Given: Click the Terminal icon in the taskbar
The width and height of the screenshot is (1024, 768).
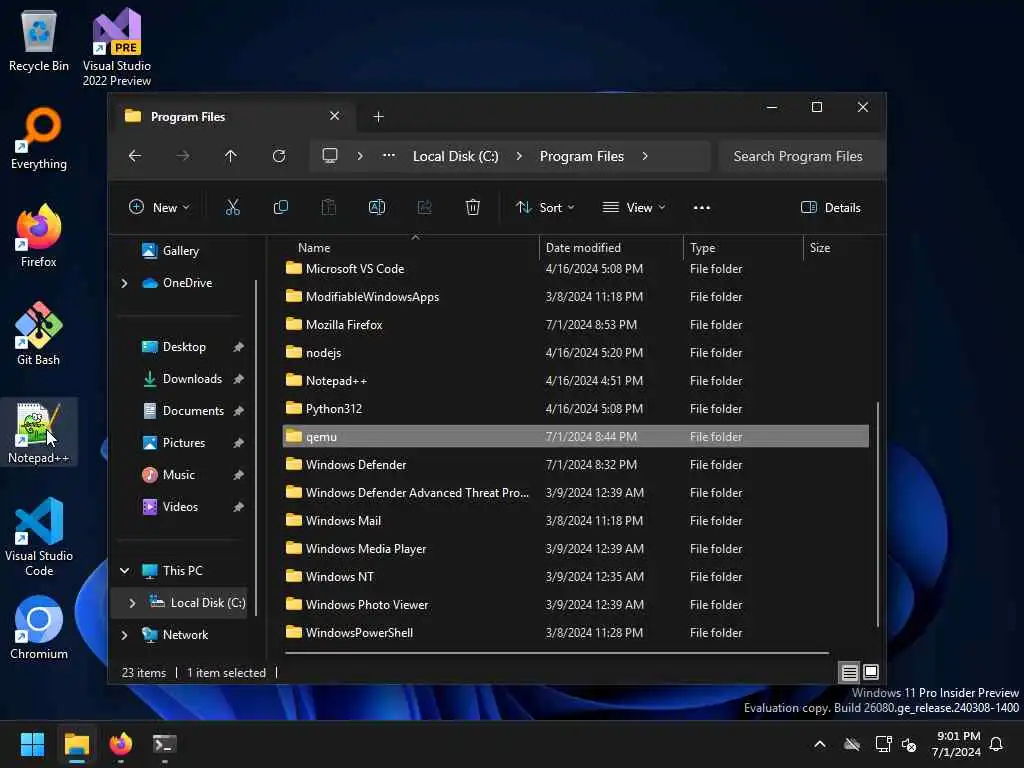Looking at the screenshot, I should point(165,744).
